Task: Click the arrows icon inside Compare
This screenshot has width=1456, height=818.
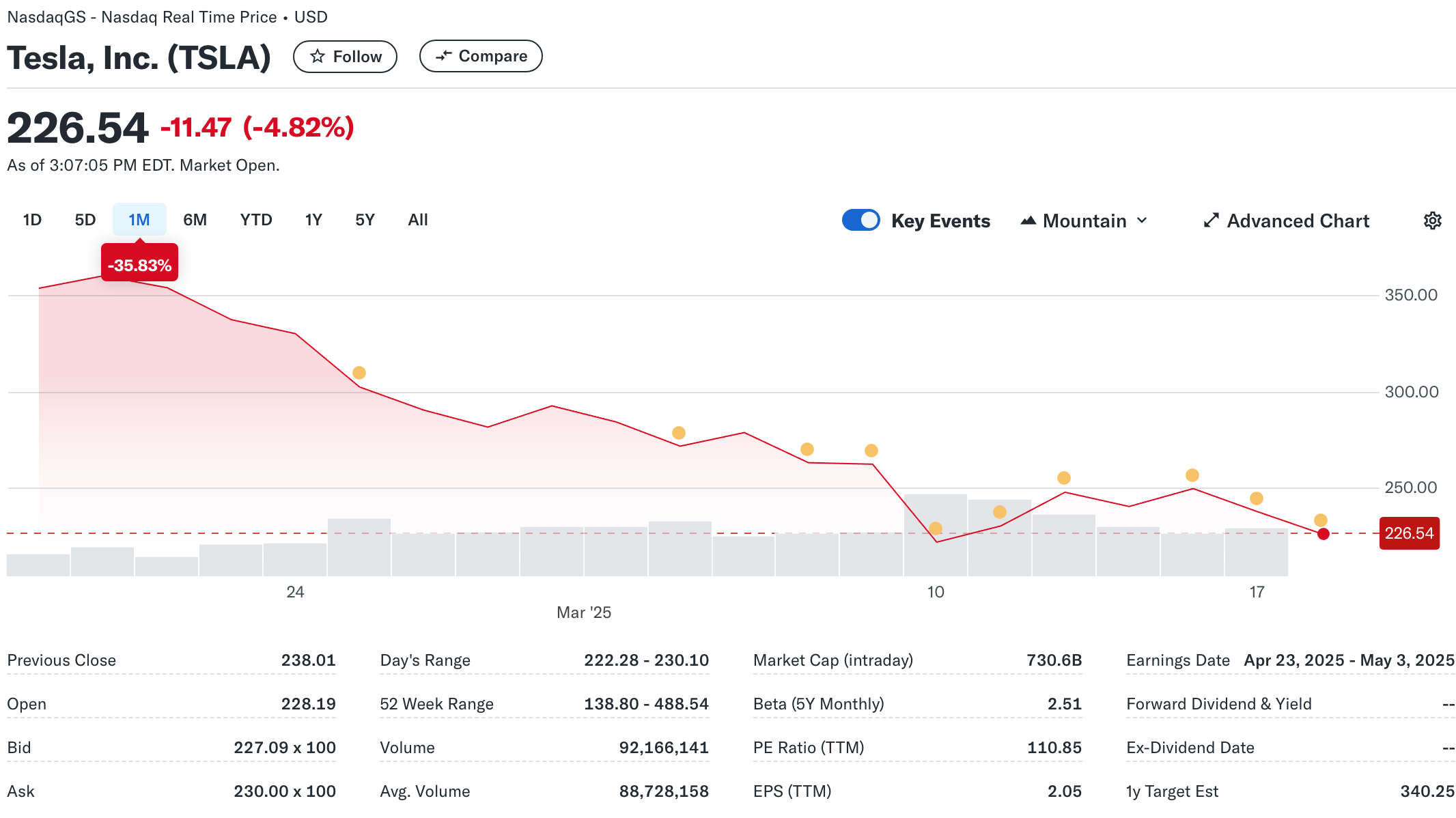Action: coord(444,56)
